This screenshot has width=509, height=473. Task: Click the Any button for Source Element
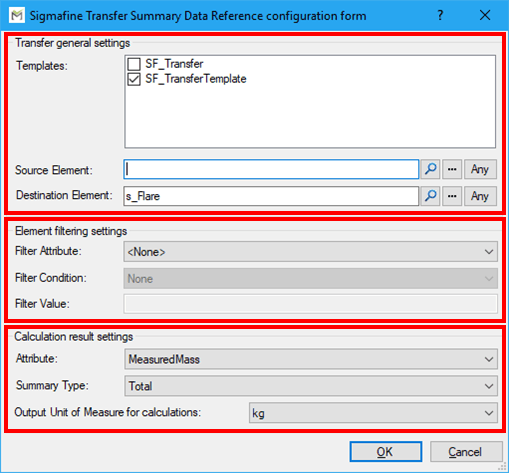coord(480,169)
